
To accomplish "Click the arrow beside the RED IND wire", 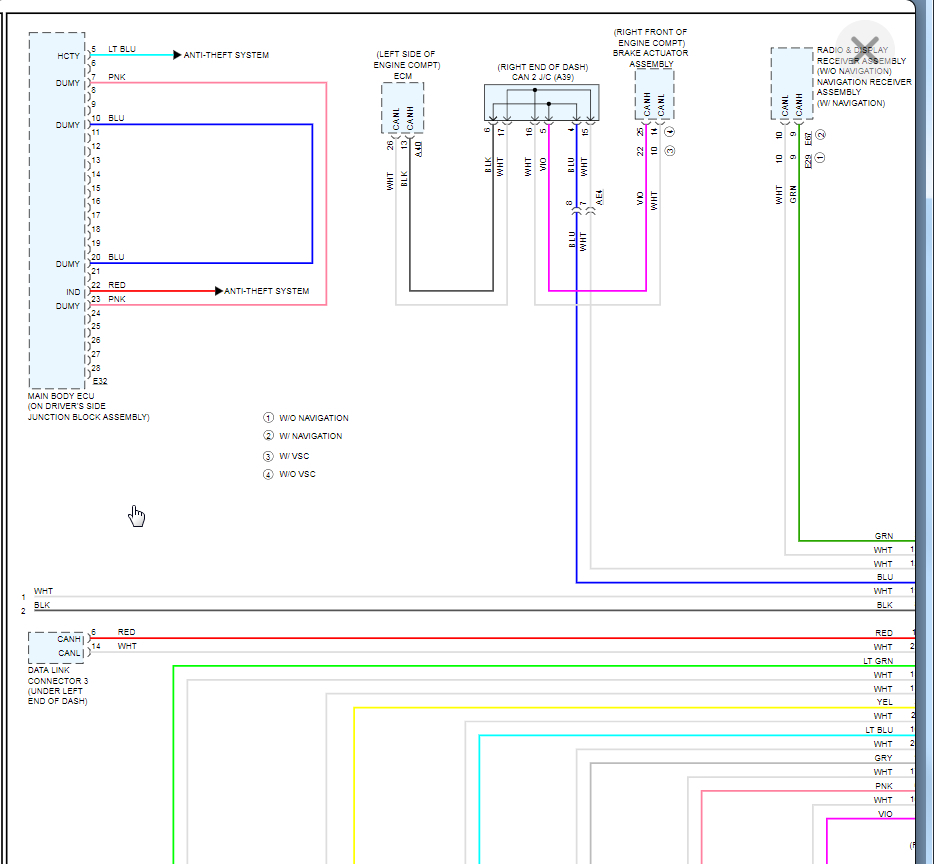I will click(219, 291).
